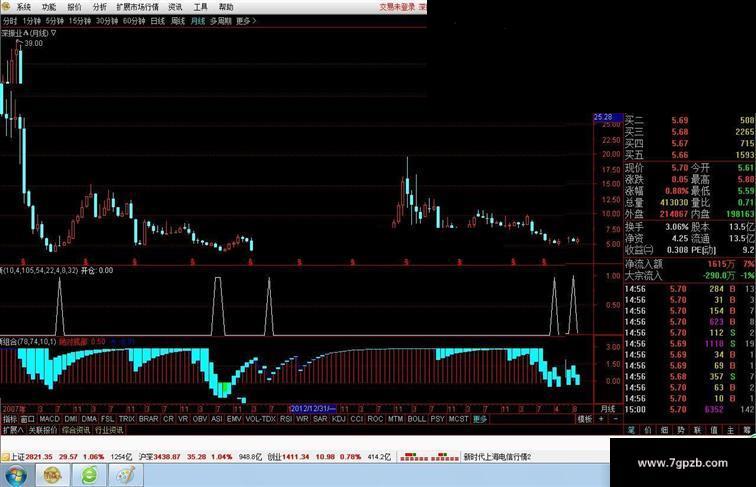Open Windows Start button
Screen dimensions: 756x487
pos(14,475)
